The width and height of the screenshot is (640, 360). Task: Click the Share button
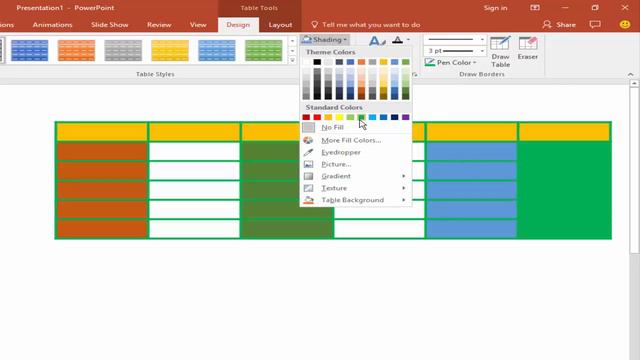tap(559, 25)
